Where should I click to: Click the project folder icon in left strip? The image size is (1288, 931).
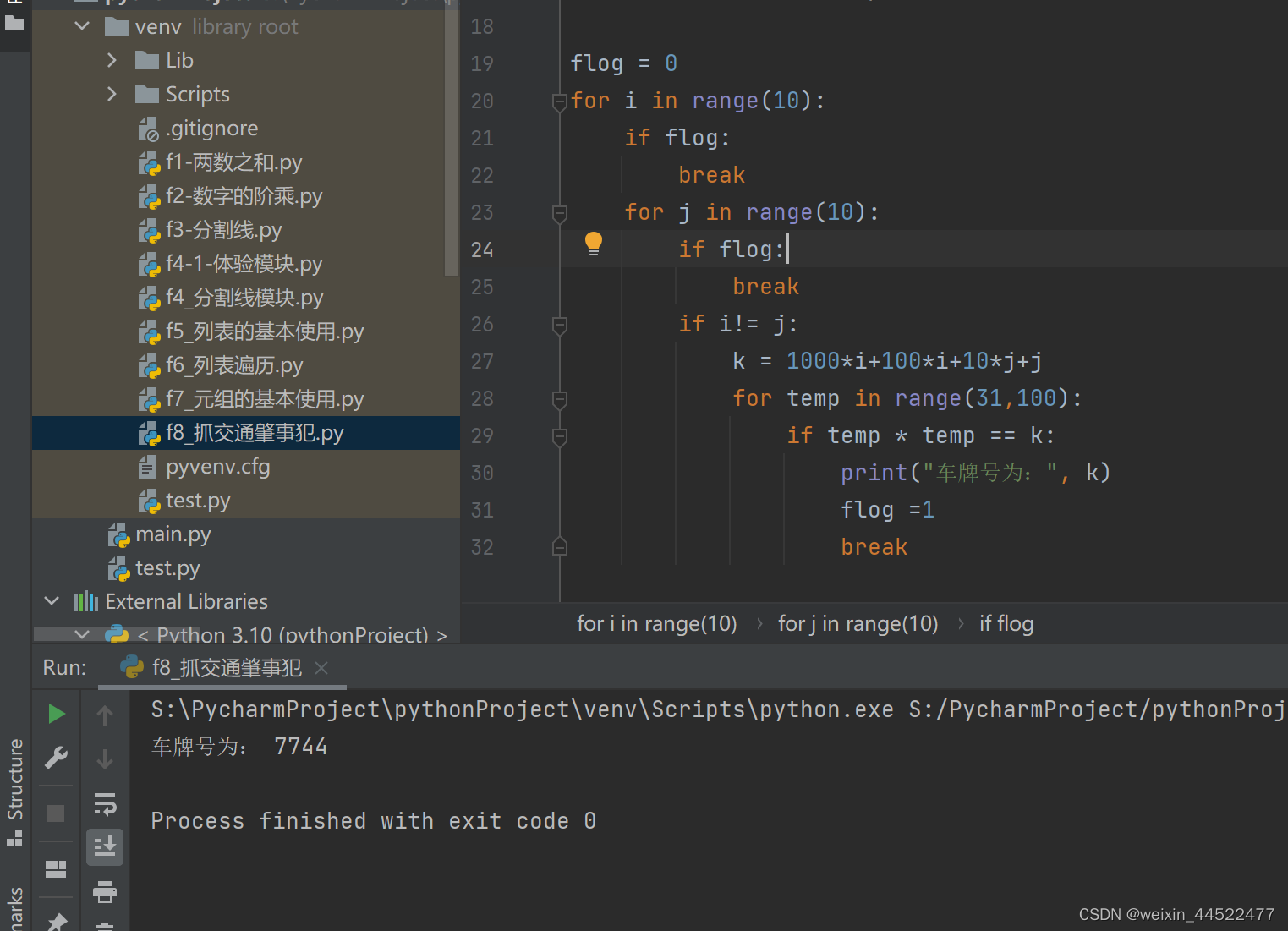pyautogui.click(x=14, y=23)
